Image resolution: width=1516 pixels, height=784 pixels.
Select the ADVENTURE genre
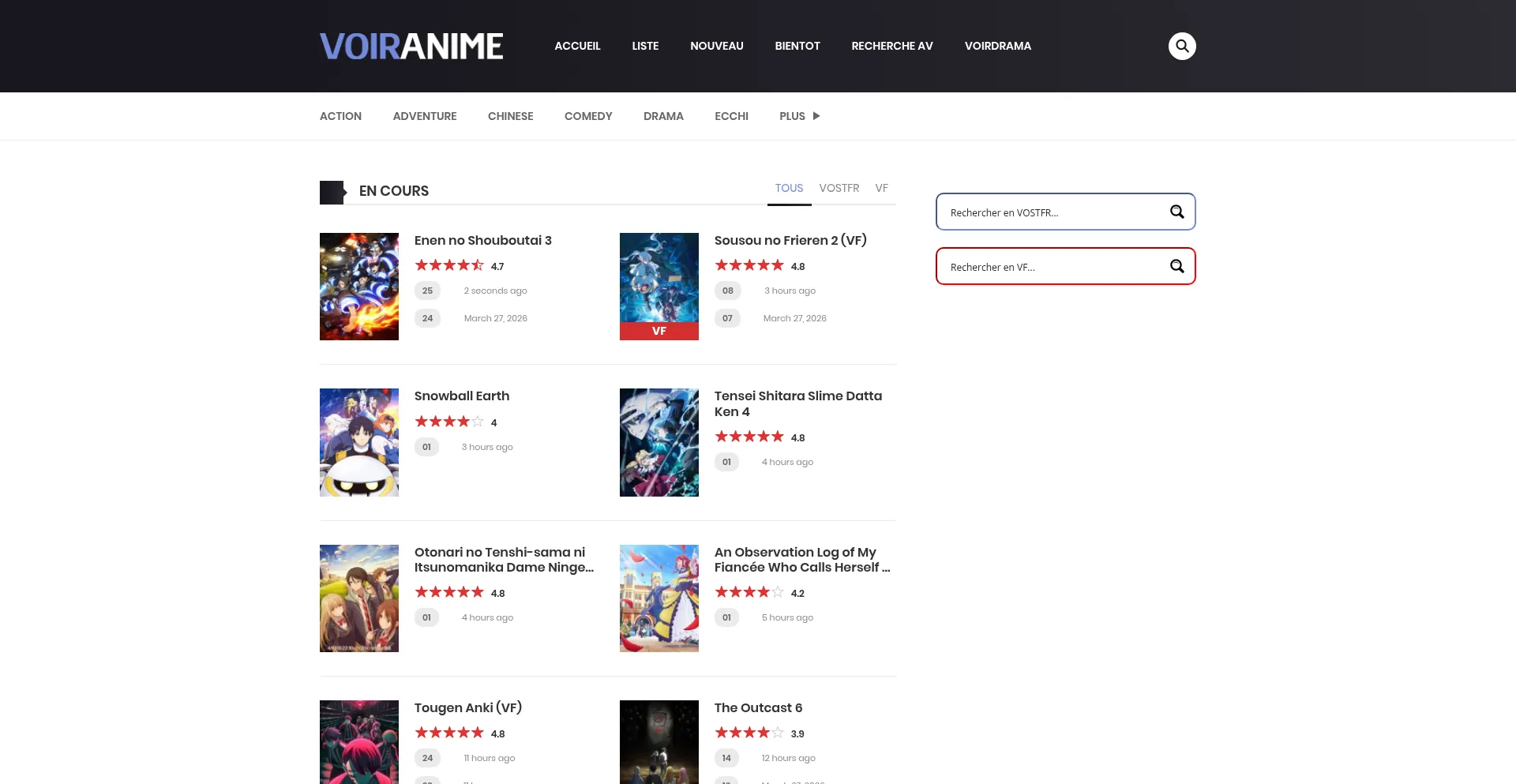pyautogui.click(x=425, y=116)
